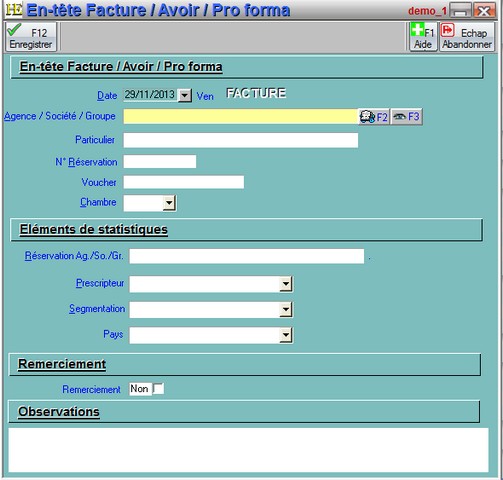This screenshot has width=503, height=480.
Task: Click inside the Observations text area
Action: (248, 450)
